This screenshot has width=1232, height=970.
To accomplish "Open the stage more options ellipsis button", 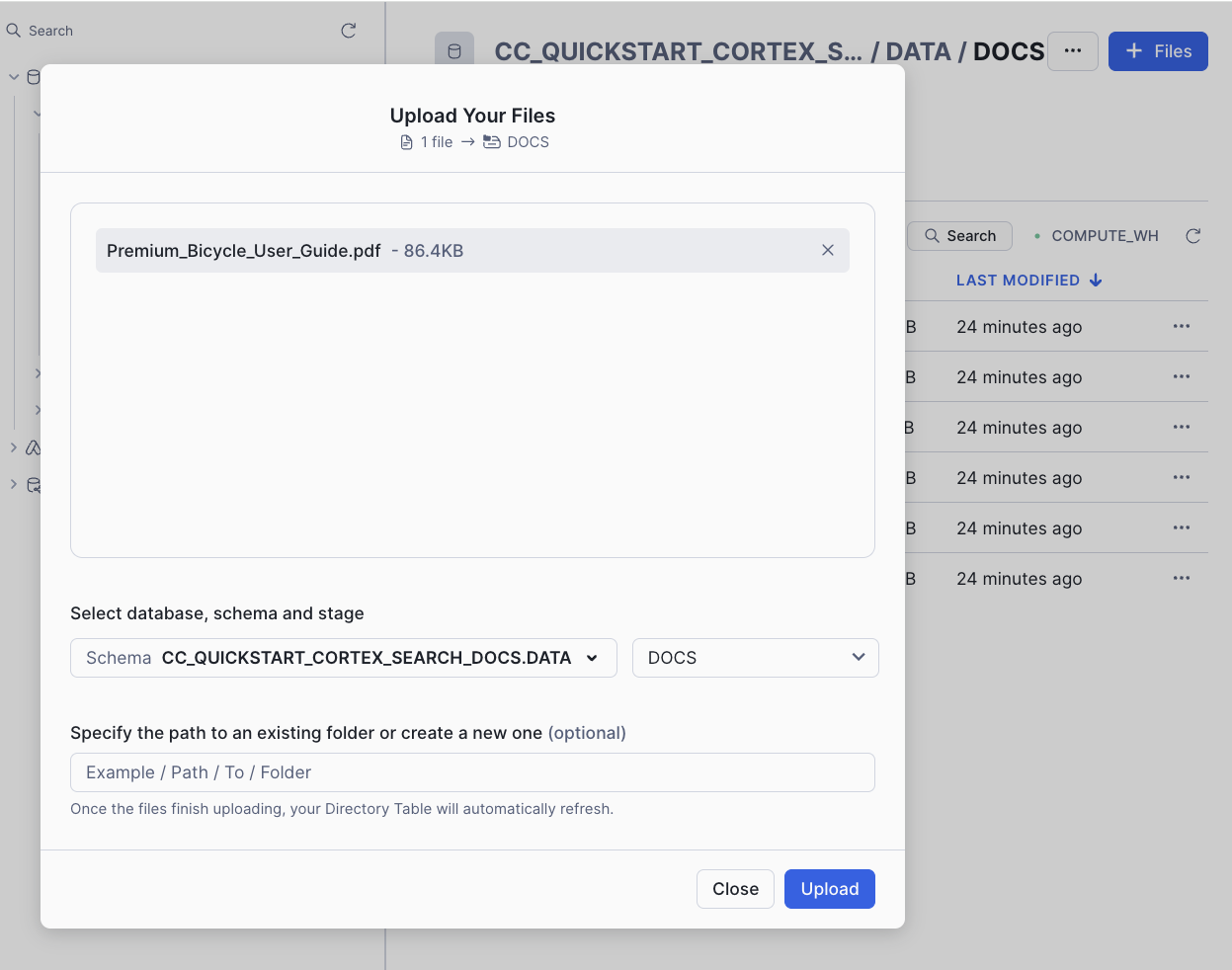I will point(1072,51).
